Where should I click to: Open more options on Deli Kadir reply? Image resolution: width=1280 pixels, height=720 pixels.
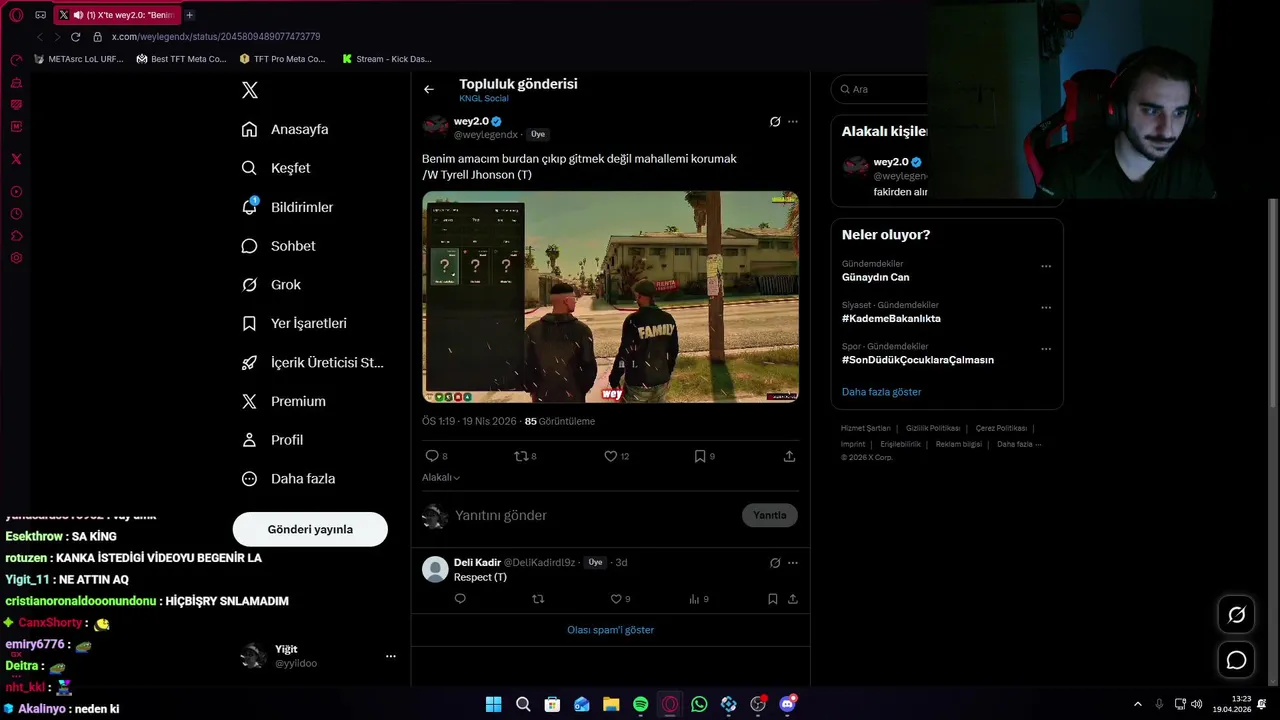[x=793, y=563]
